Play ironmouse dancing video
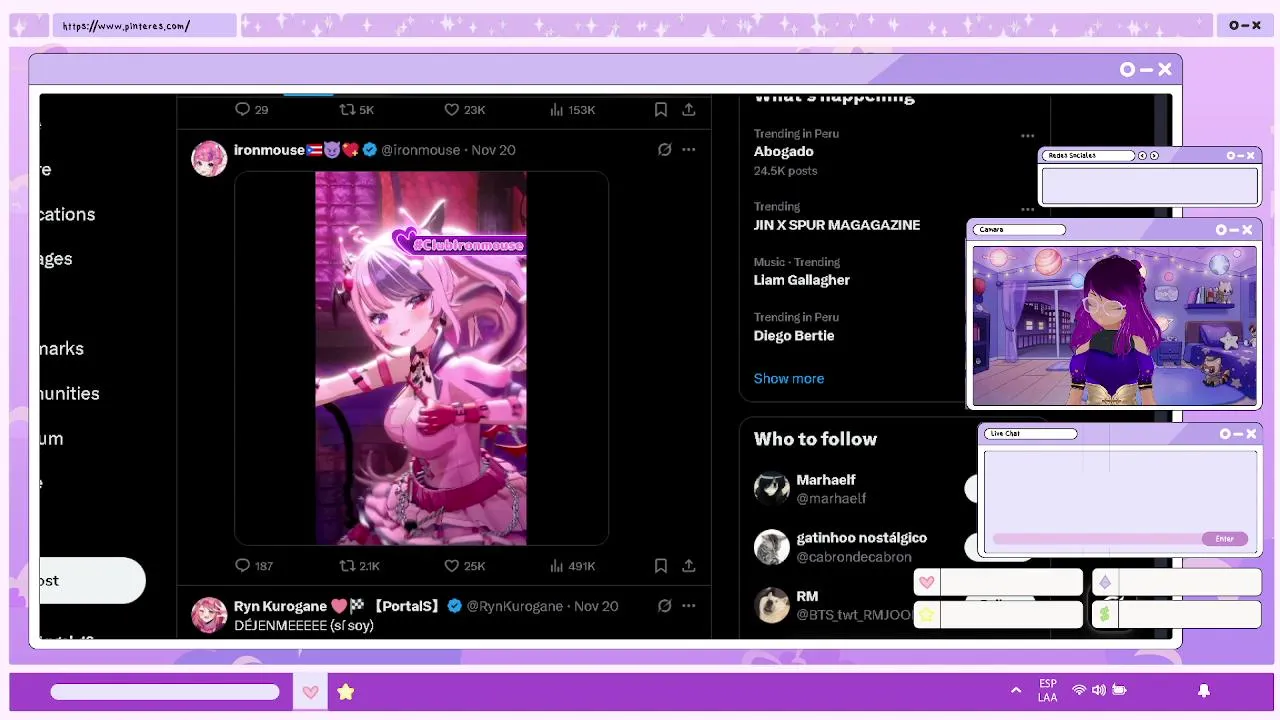The width and height of the screenshot is (1280, 720). 421,358
